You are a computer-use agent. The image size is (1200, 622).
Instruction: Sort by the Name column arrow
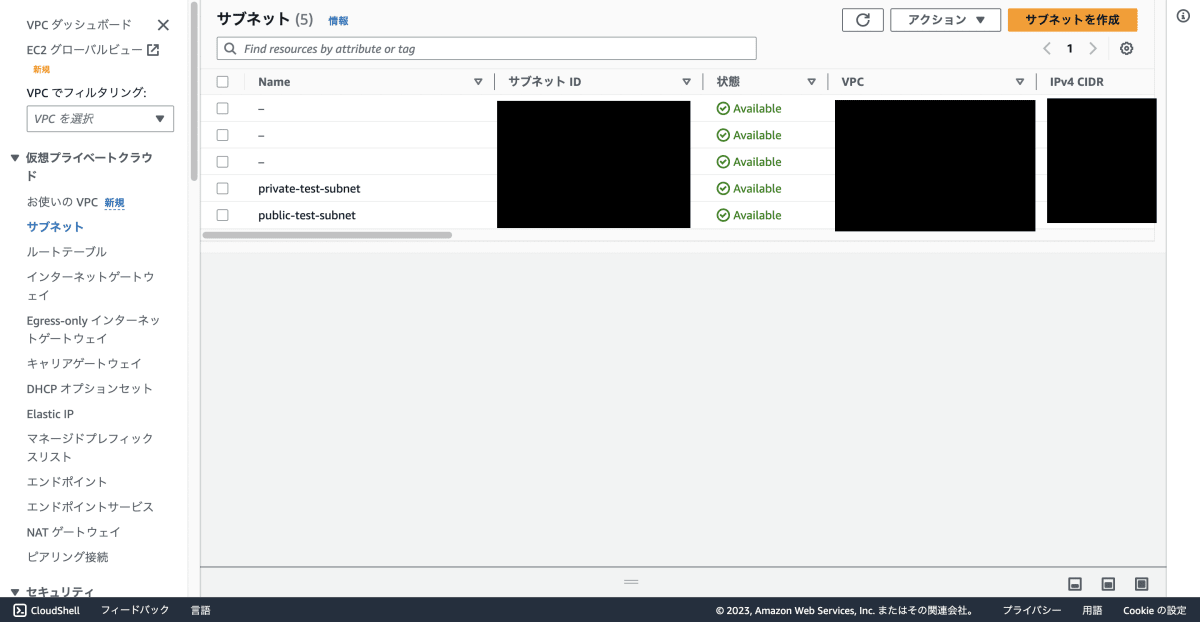[x=478, y=82]
